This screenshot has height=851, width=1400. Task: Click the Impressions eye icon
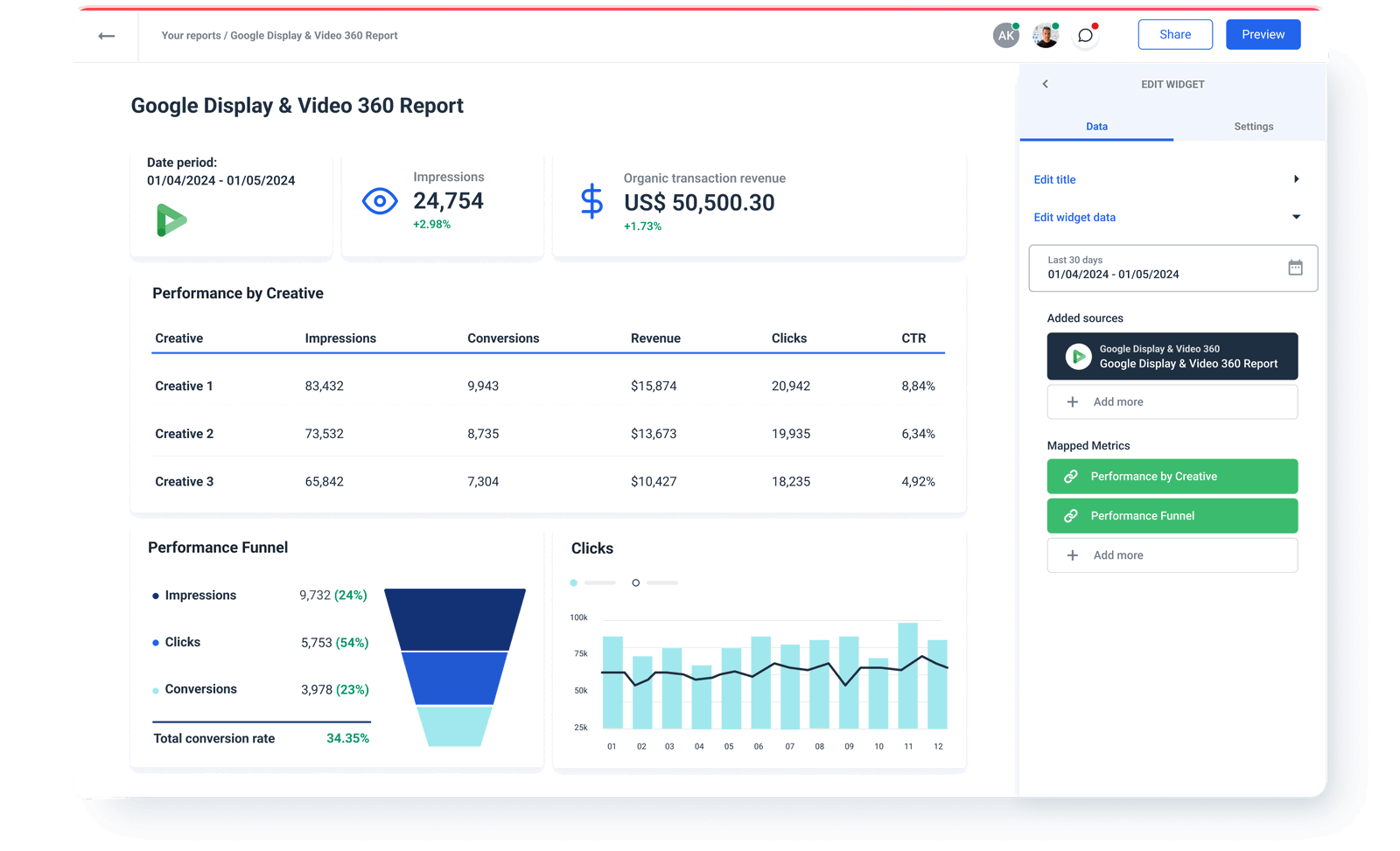pyautogui.click(x=379, y=200)
